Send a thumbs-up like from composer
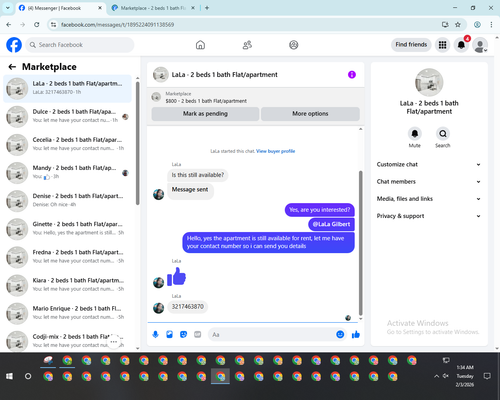The height and width of the screenshot is (400, 500). pos(356,334)
